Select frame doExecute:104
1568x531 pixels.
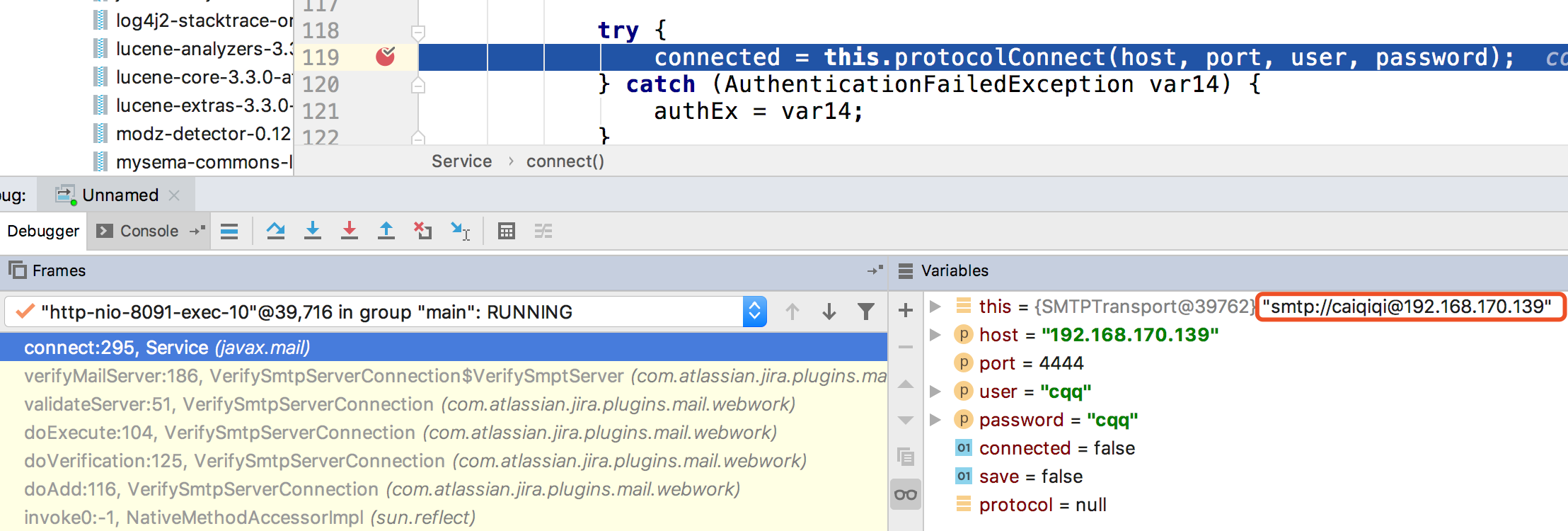444,433
